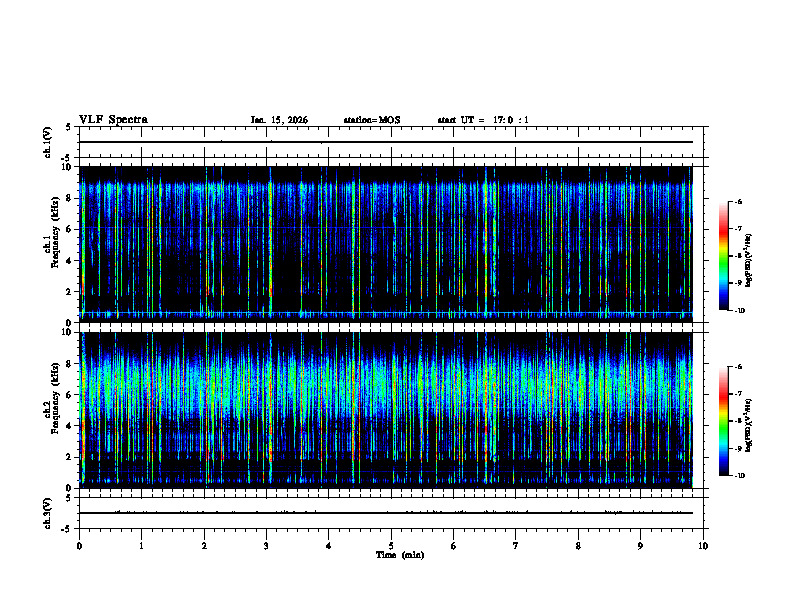Click the ch.2 color bar units label
The image size is (792, 612).
tap(750, 425)
